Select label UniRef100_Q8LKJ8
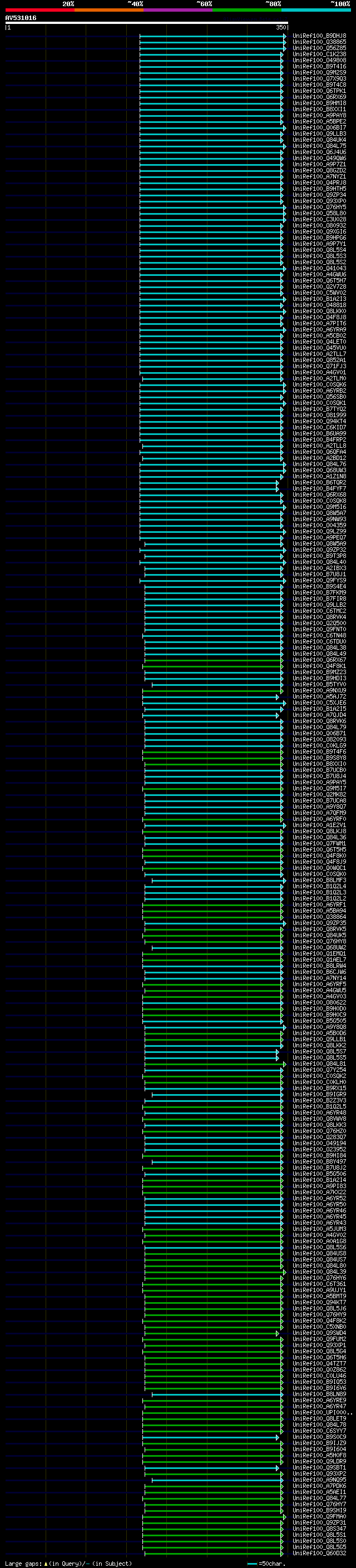Screen dimensions: 356x1568 click(319, 832)
